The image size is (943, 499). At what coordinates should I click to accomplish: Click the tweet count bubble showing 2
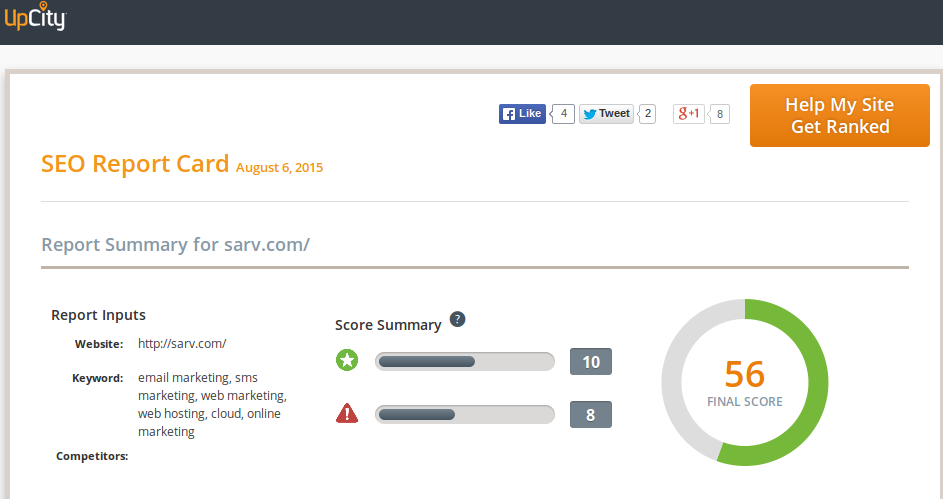(647, 114)
